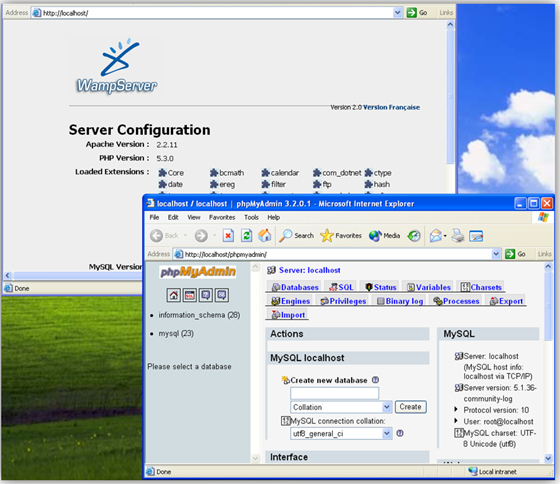The width and height of the screenshot is (560, 484).
Task: Select mysql (23) database in sidebar
Action: pos(176,333)
